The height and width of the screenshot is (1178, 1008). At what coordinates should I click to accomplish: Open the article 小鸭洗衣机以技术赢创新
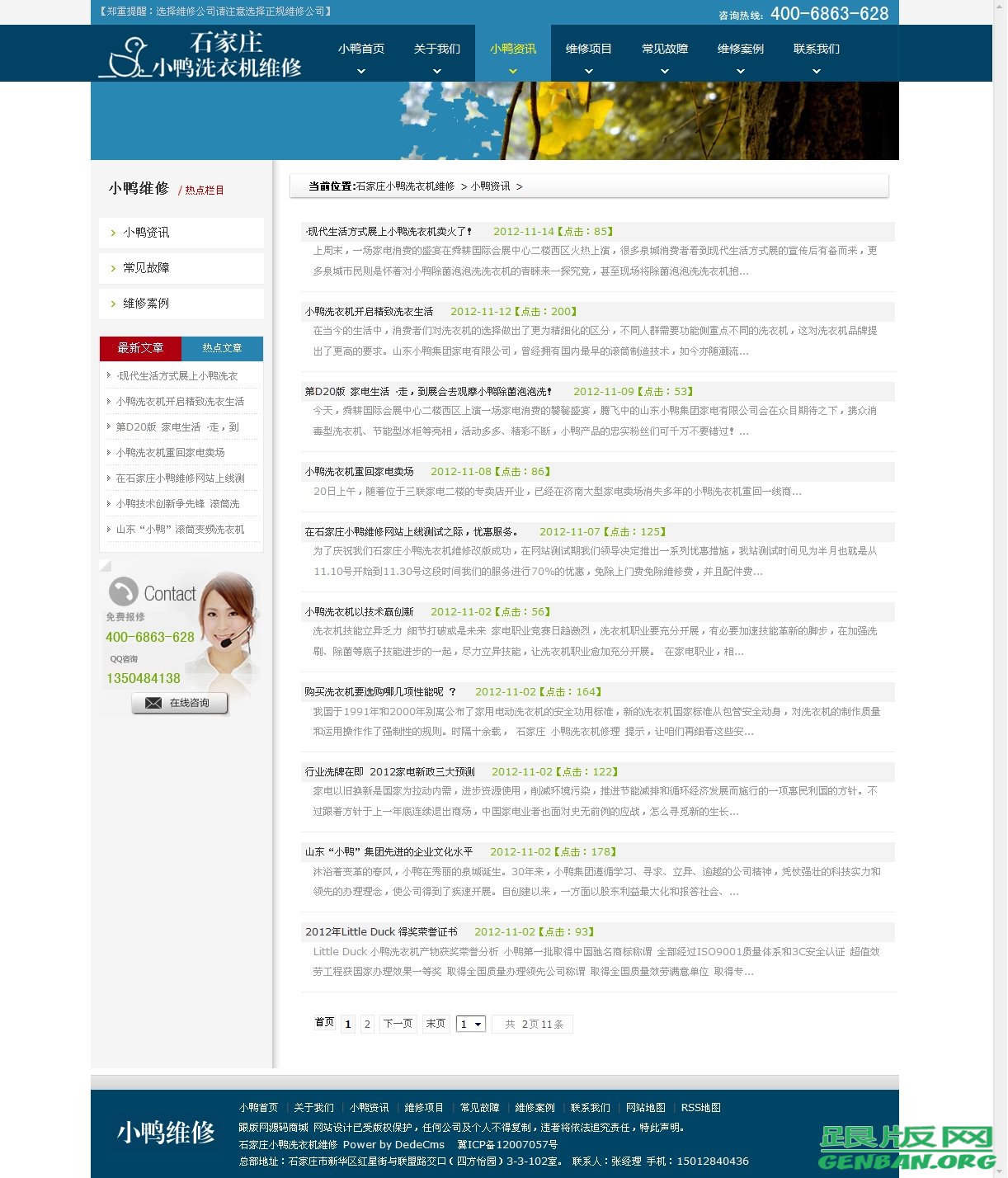[360, 611]
